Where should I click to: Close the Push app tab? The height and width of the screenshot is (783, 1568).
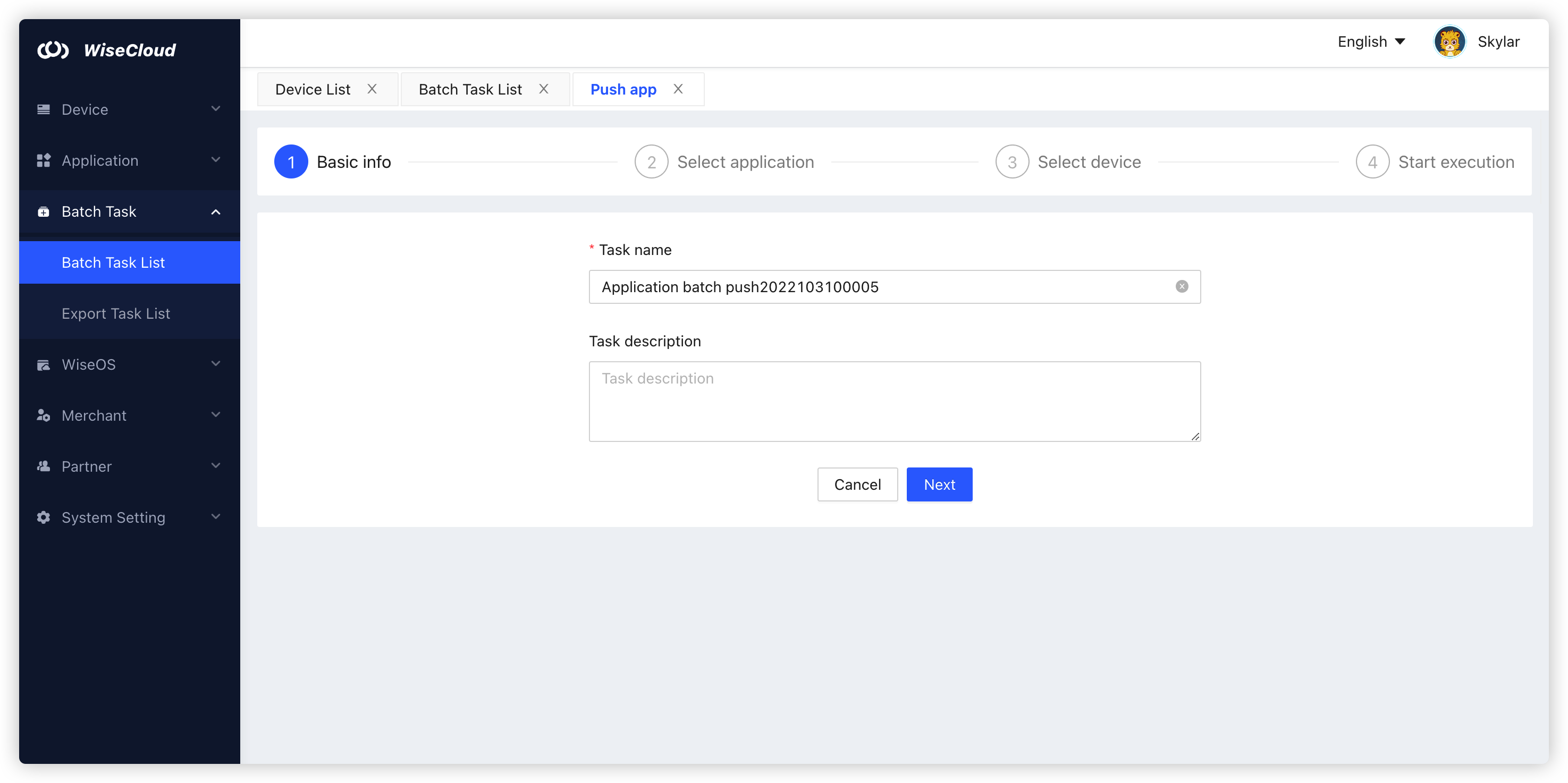[x=678, y=89]
